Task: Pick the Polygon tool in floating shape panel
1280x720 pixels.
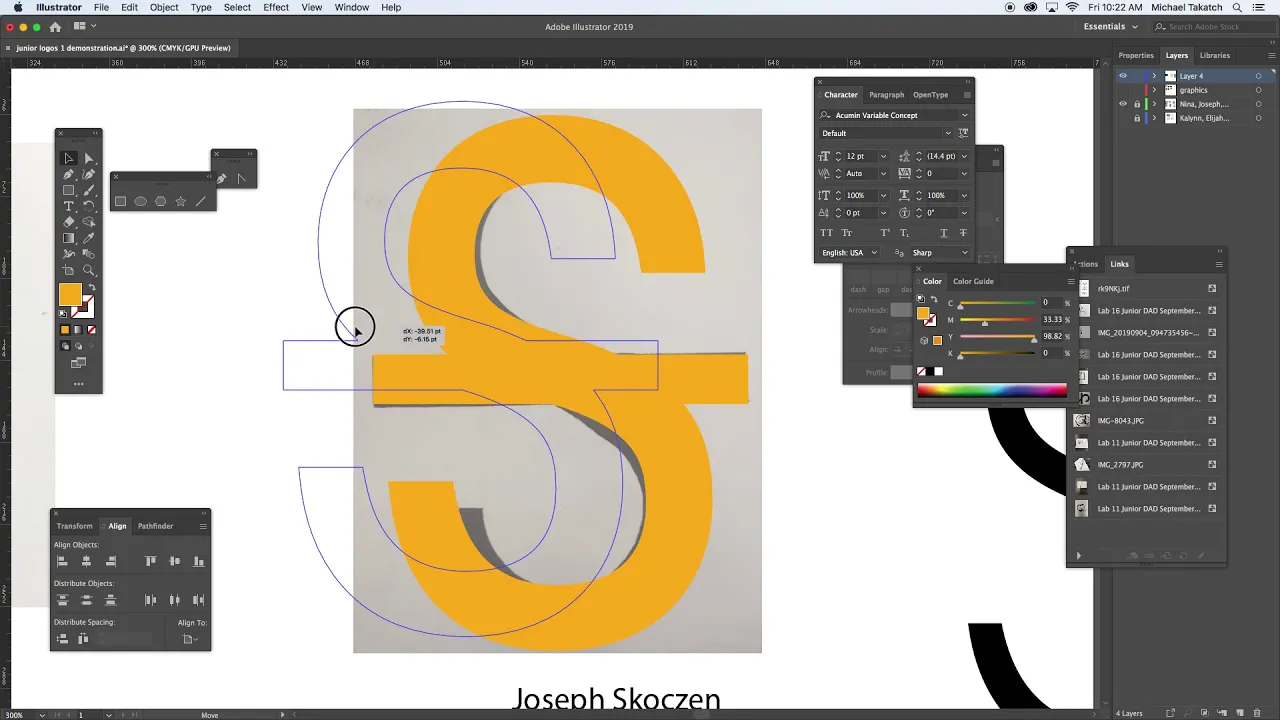Action: tap(160, 201)
